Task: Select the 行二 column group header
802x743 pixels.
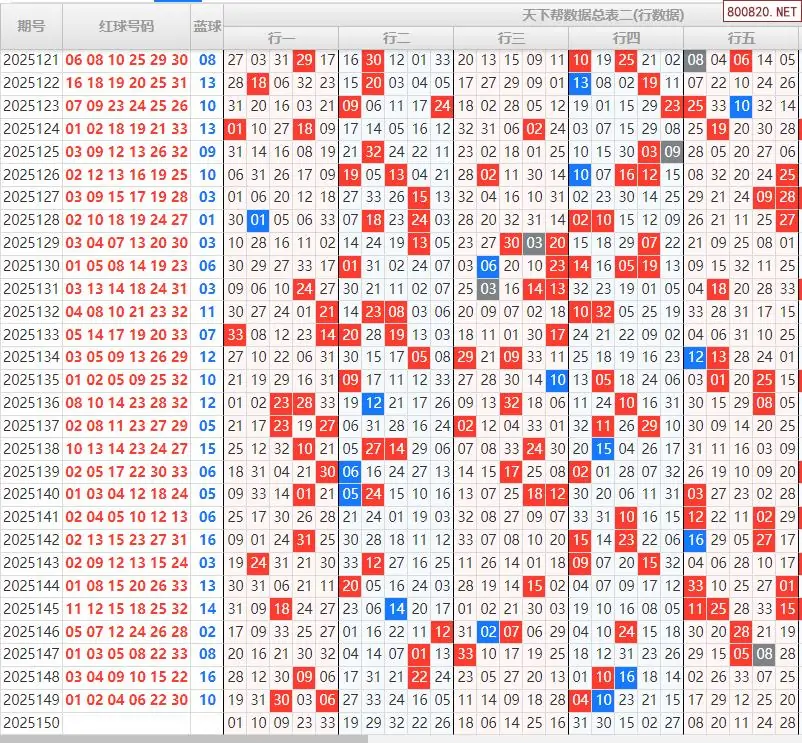Action: click(396, 38)
